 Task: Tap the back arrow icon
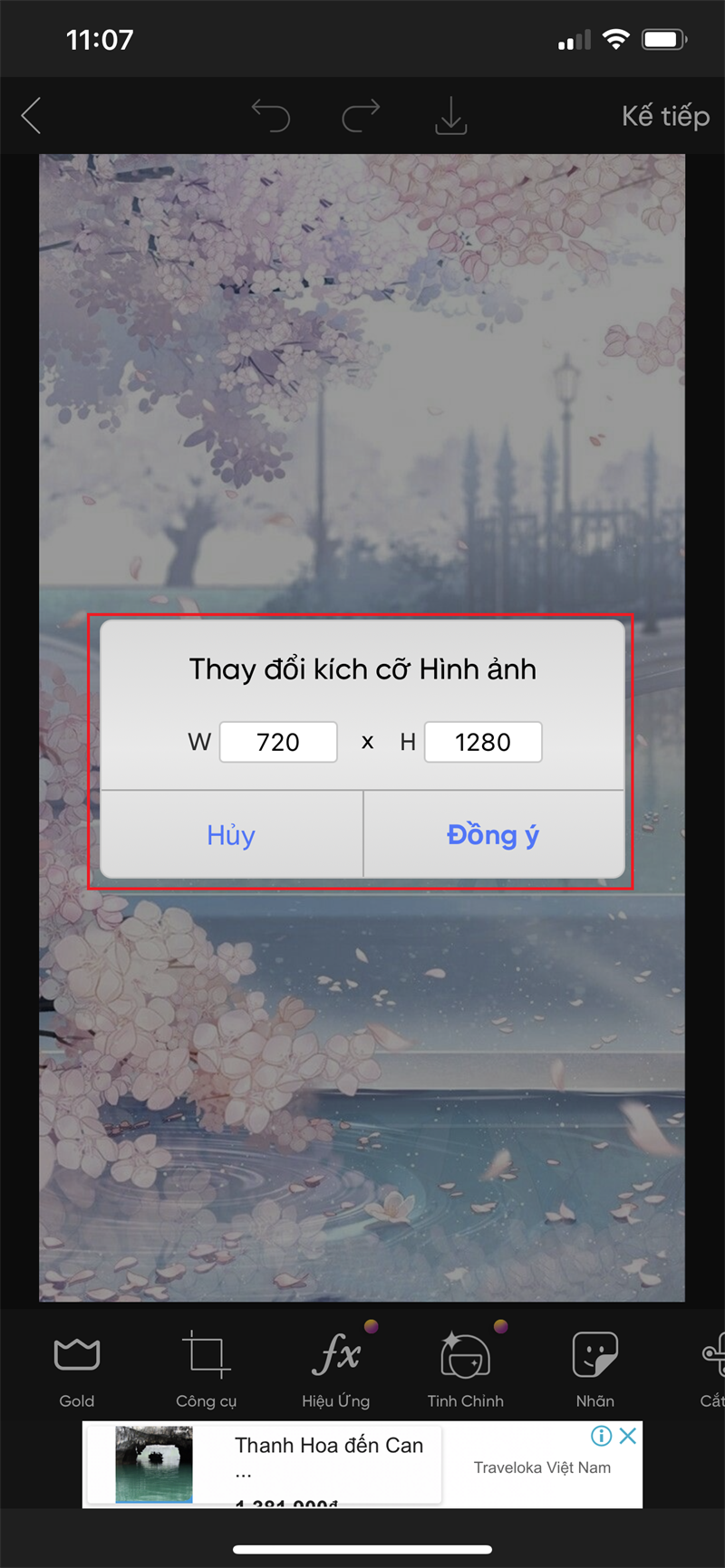click(x=31, y=116)
